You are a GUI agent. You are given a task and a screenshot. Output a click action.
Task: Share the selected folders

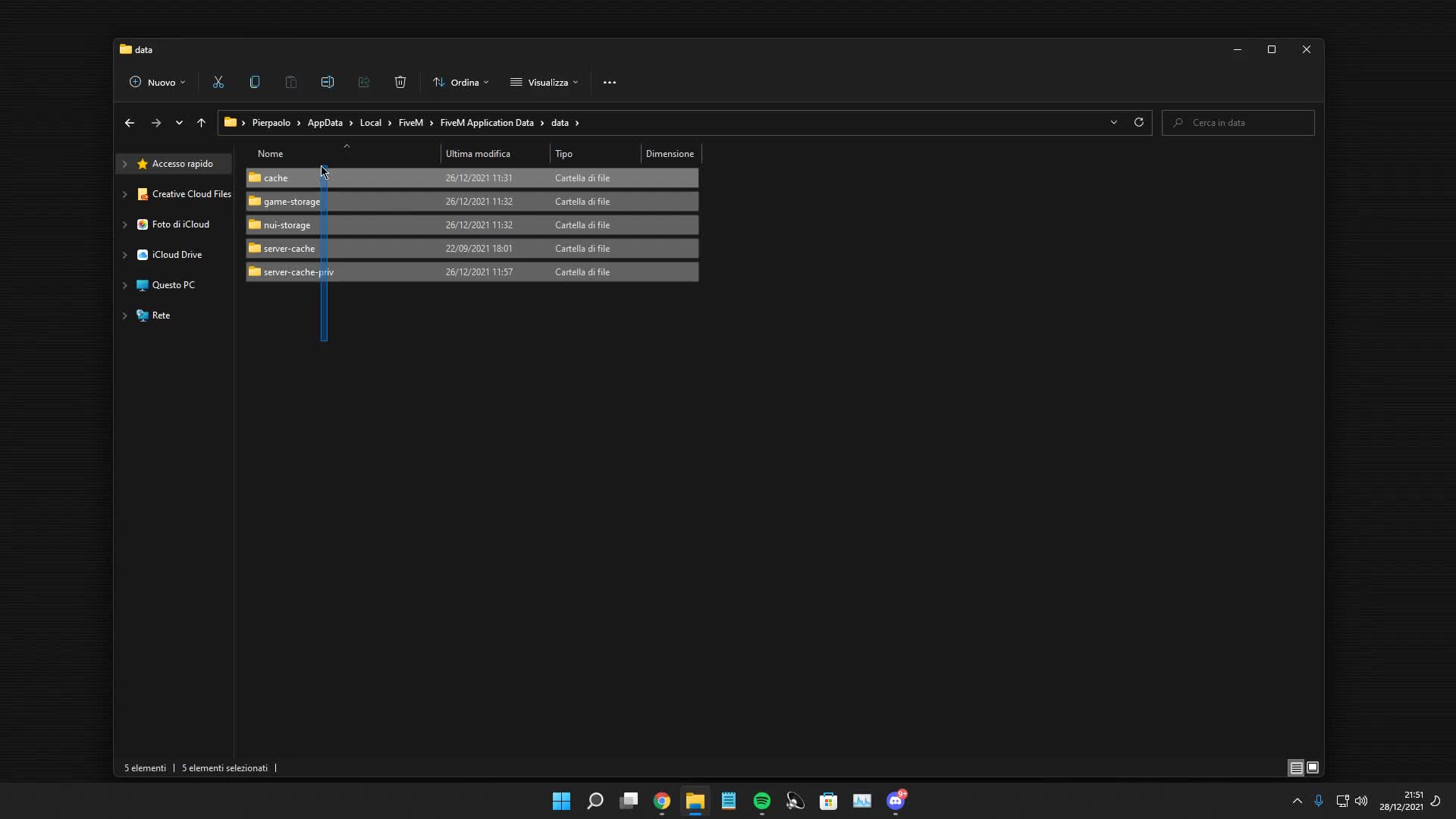point(364,82)
